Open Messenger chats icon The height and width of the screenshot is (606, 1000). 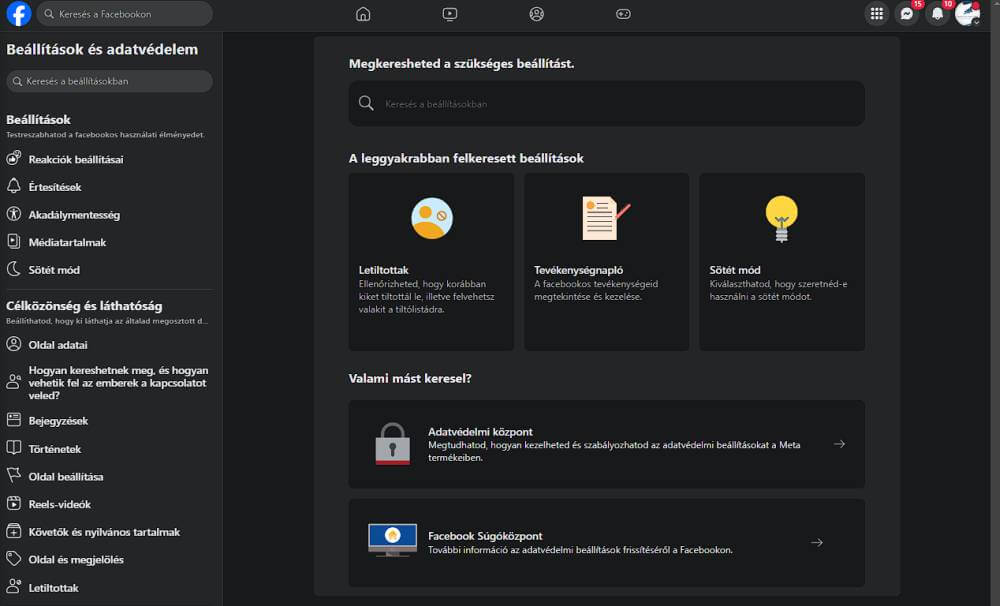(906, 13)
